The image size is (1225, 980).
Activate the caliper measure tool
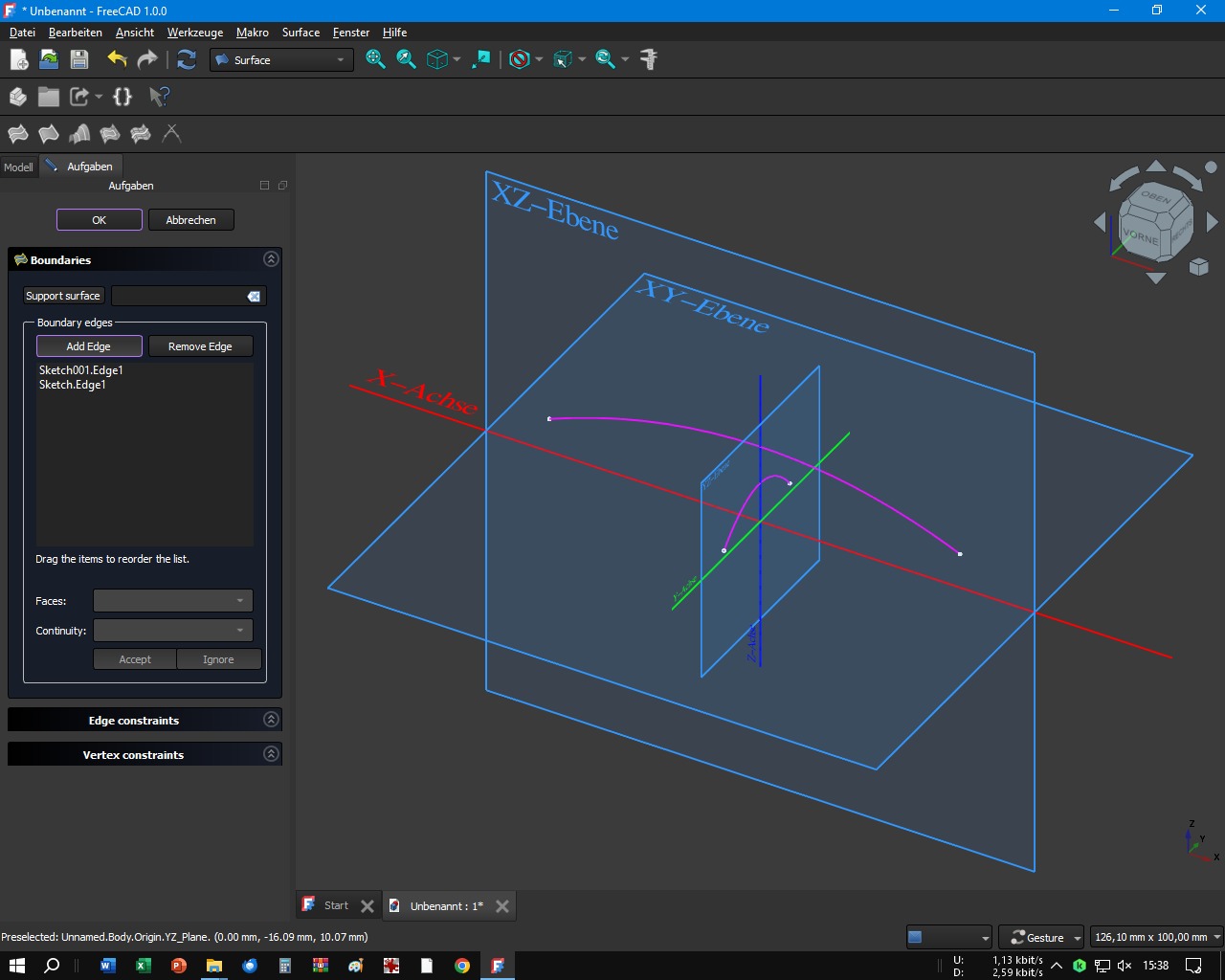point(649,59)
